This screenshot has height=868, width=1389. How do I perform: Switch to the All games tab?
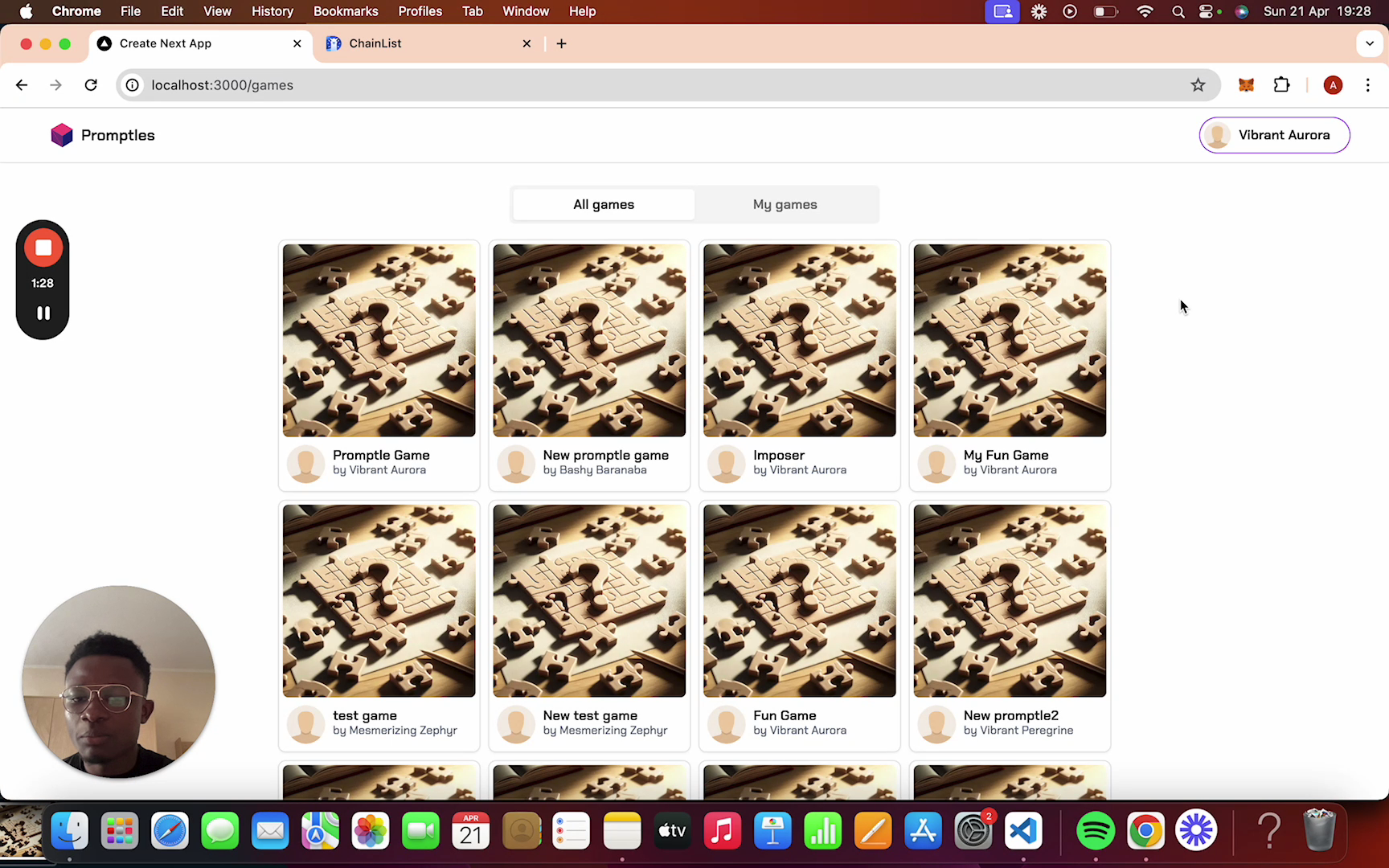pos(604,205)
